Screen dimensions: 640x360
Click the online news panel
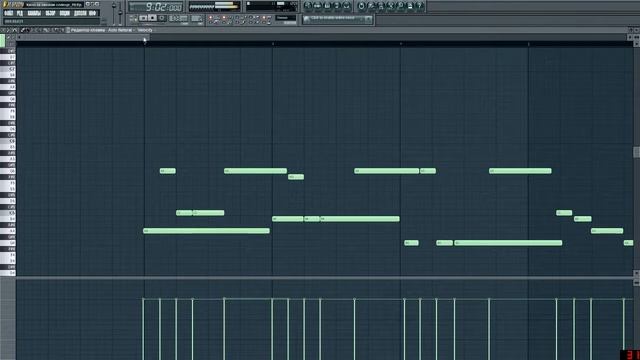tap(338, 19)
